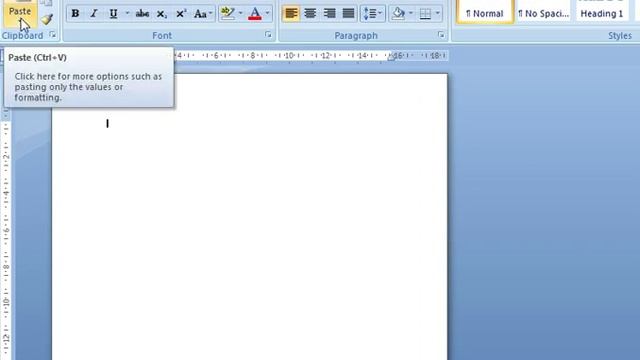Click the vertical ruler at 6
640x360 pixels.
pos(6,231)
